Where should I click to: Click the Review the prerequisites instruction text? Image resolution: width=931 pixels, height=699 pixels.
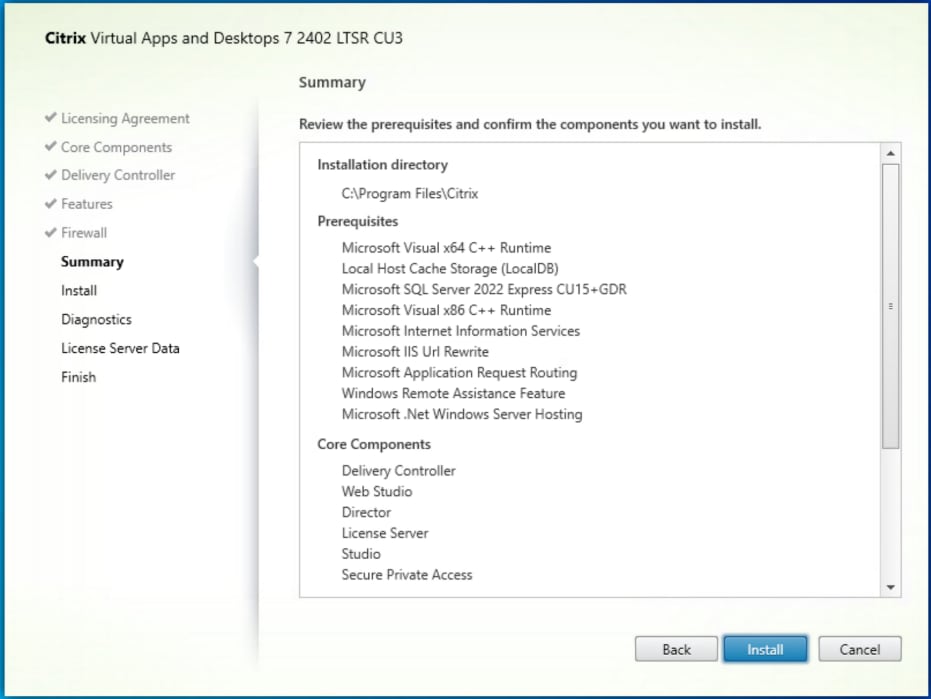click(530, 125)
